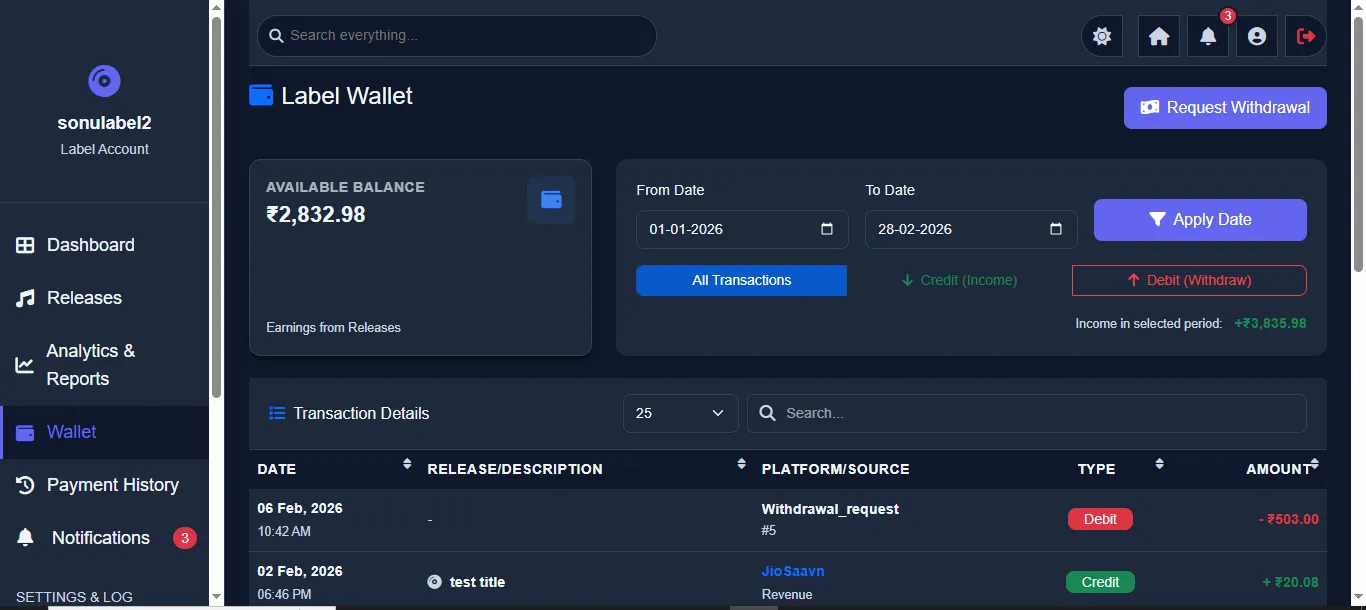Go home via the house icon

tap(1159, 36)
